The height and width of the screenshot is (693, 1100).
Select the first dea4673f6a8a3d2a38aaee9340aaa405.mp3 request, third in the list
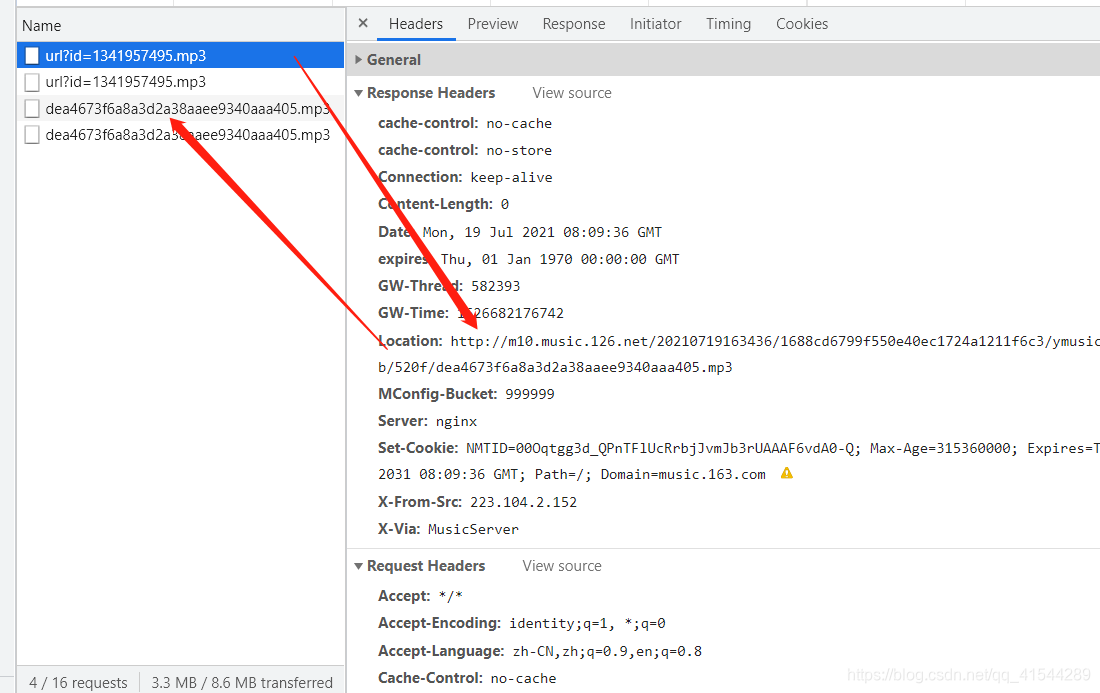tap(180, 108)
